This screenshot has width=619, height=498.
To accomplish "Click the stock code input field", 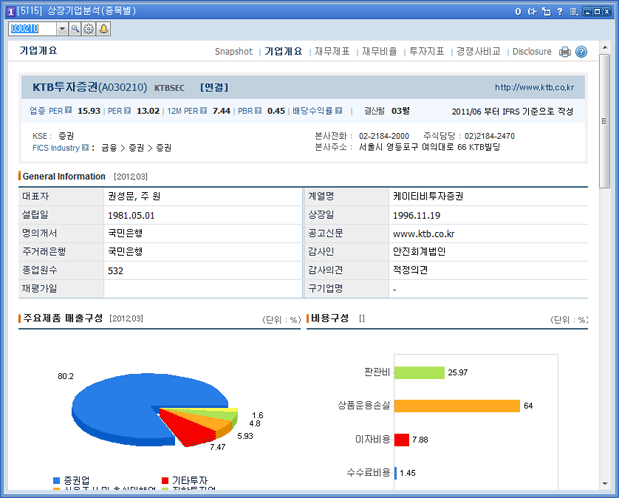I will (30, 29).
